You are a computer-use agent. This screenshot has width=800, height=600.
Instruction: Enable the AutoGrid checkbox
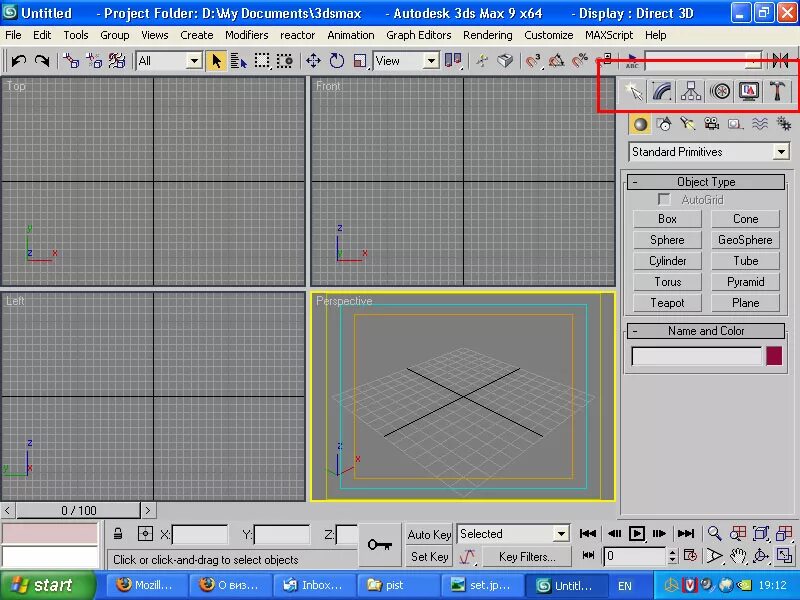(664, 199)
